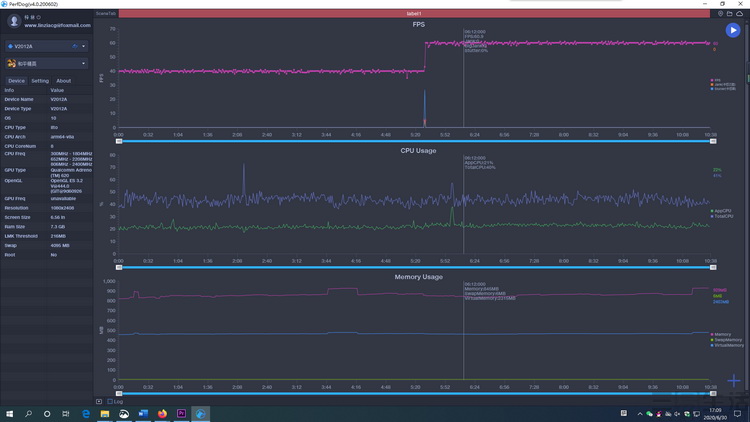Click left handle of CPU range slider
The image size is (750, 422).
[x=119, y=267]
